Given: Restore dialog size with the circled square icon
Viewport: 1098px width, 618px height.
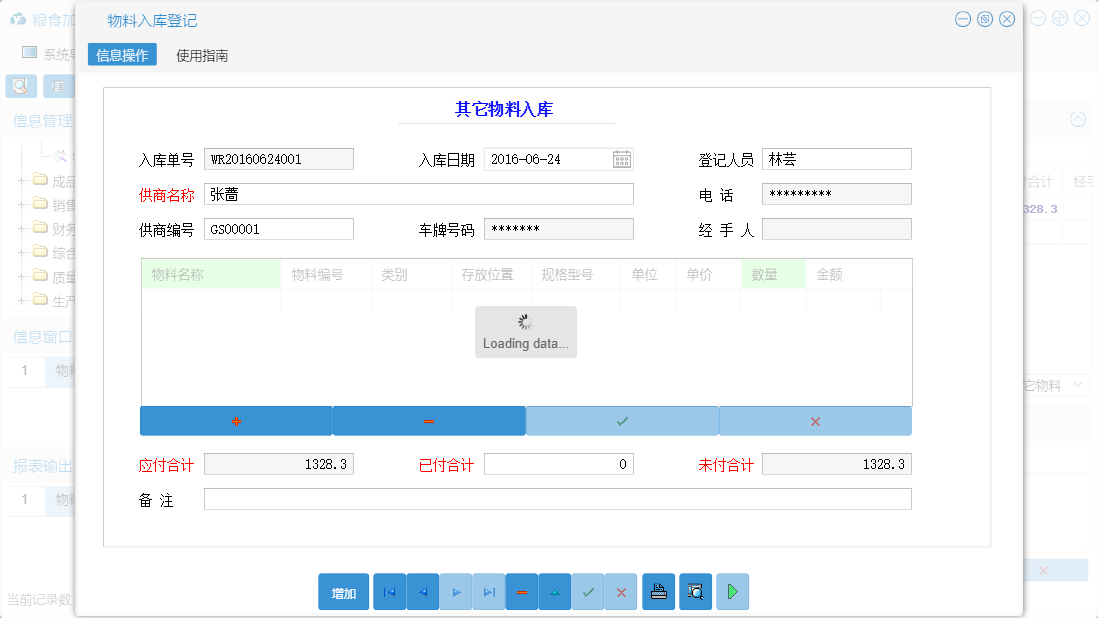Looking at the screenshot, I should click(x=984, y=18).
